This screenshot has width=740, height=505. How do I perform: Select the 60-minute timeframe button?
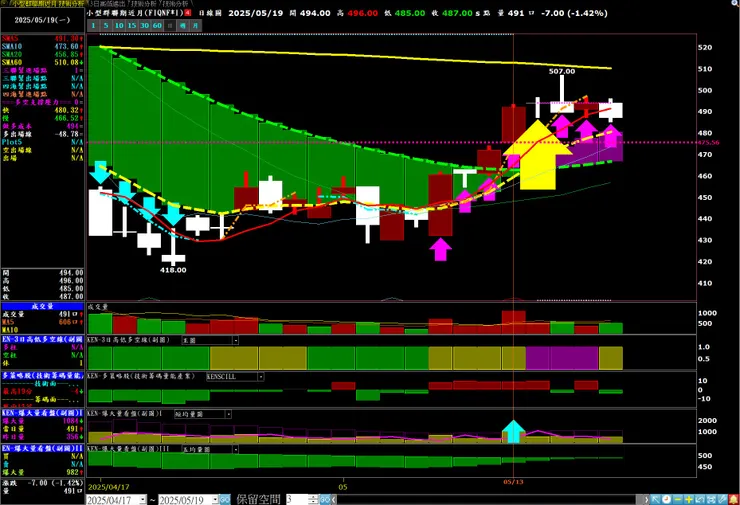pyautogui.click(x=157, y=25)
